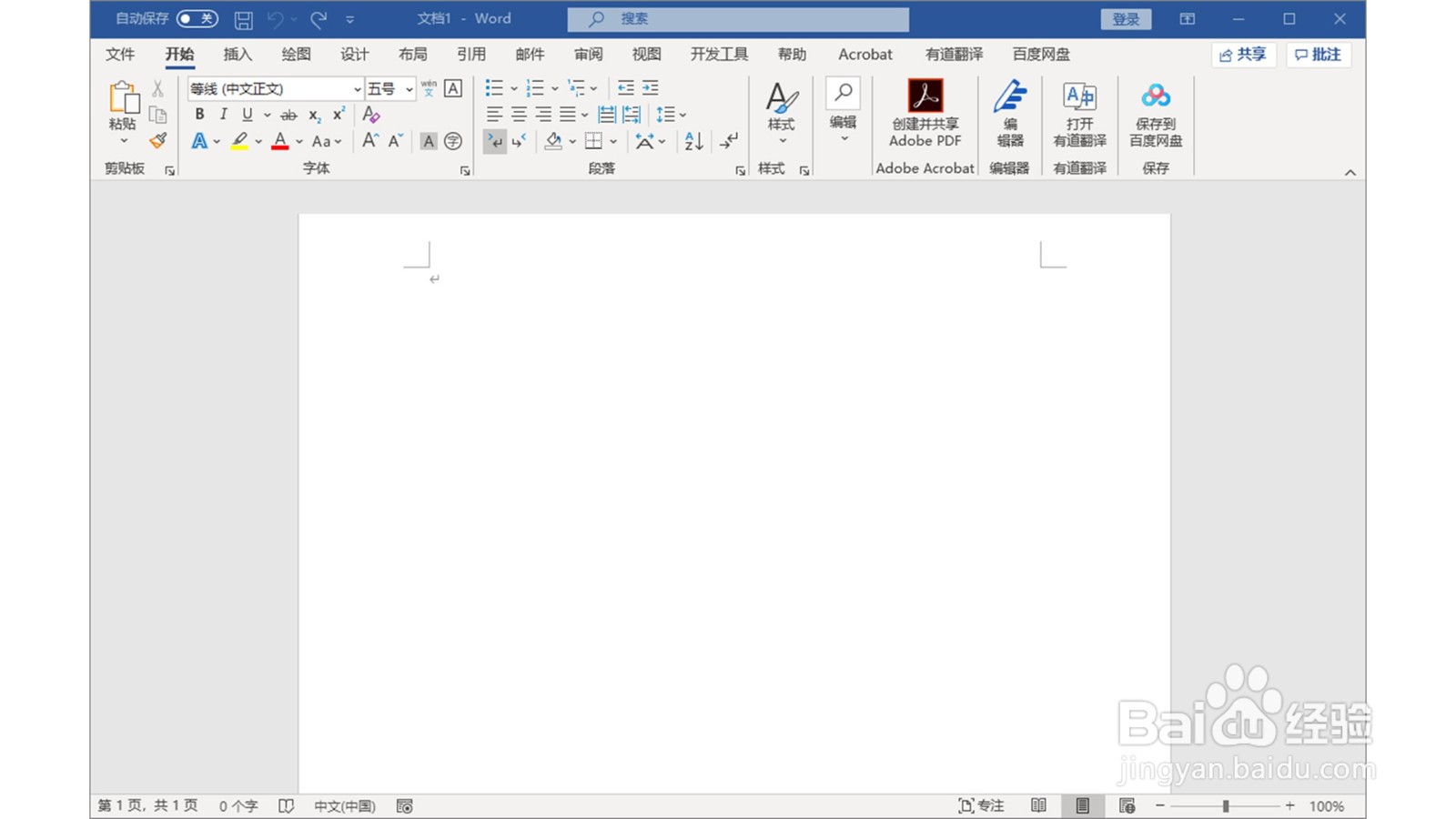Apply strikethrough formatting
This screenshot has height=819, width=1456.
pyautogui.click(x=288, y=115)
